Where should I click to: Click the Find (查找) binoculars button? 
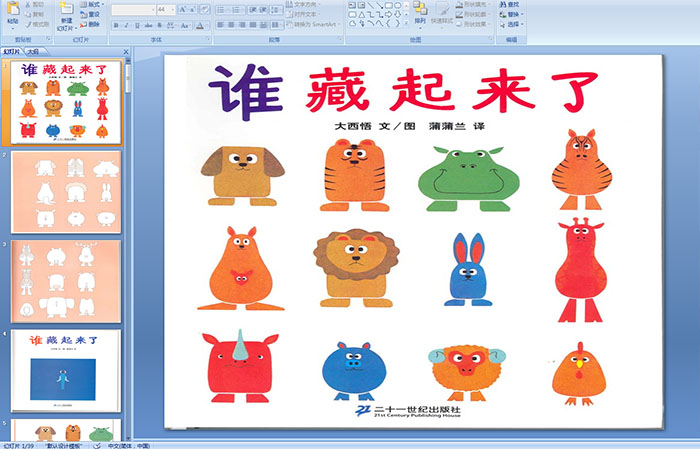click(510, 4)
